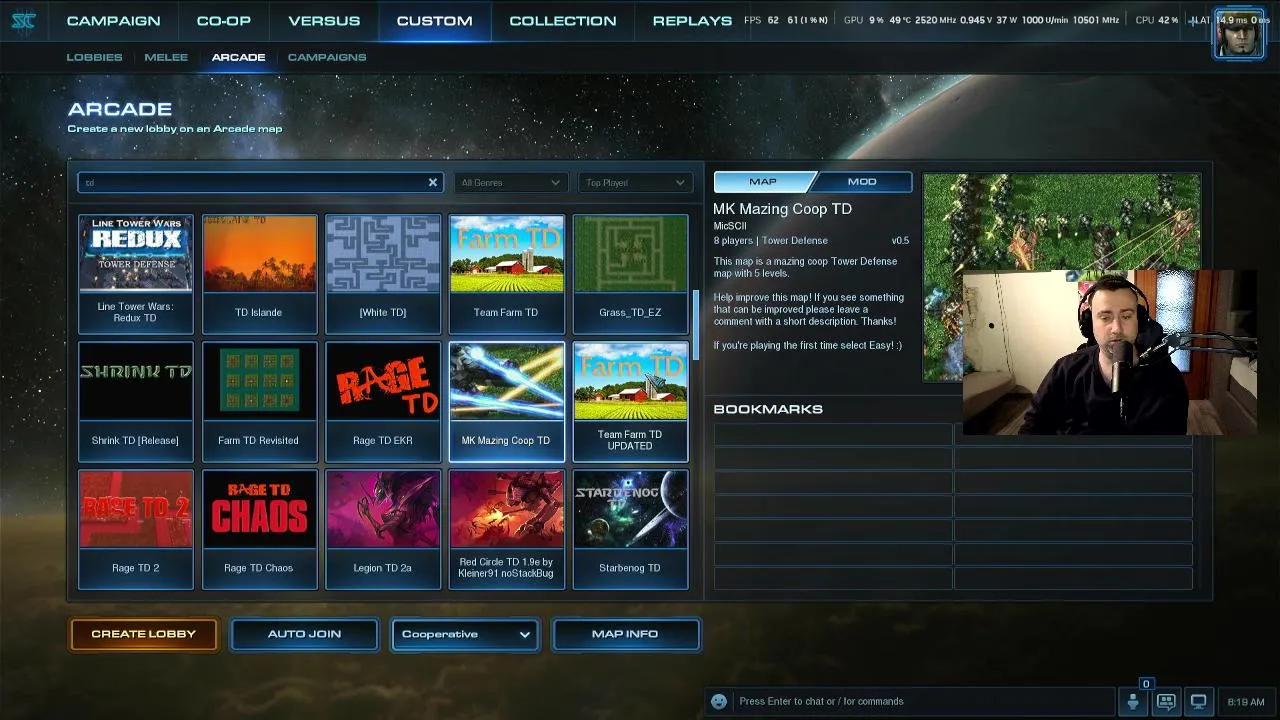Select the Shrink TD [Release] map
Screen dimensions: 1280x720
pos(136,402)
